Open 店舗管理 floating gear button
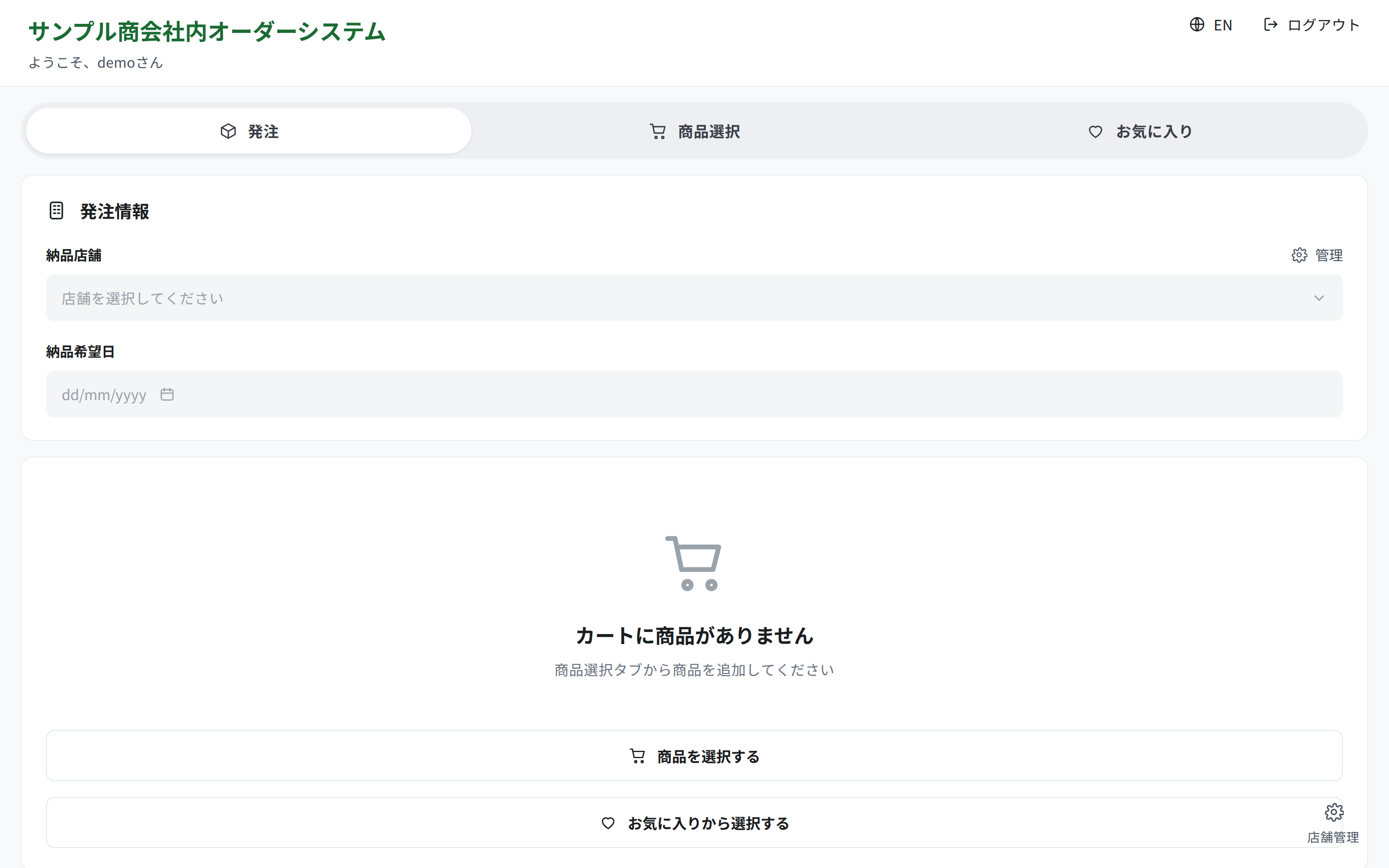This screenshot has height=868, width=1389. click(1333, 823)
